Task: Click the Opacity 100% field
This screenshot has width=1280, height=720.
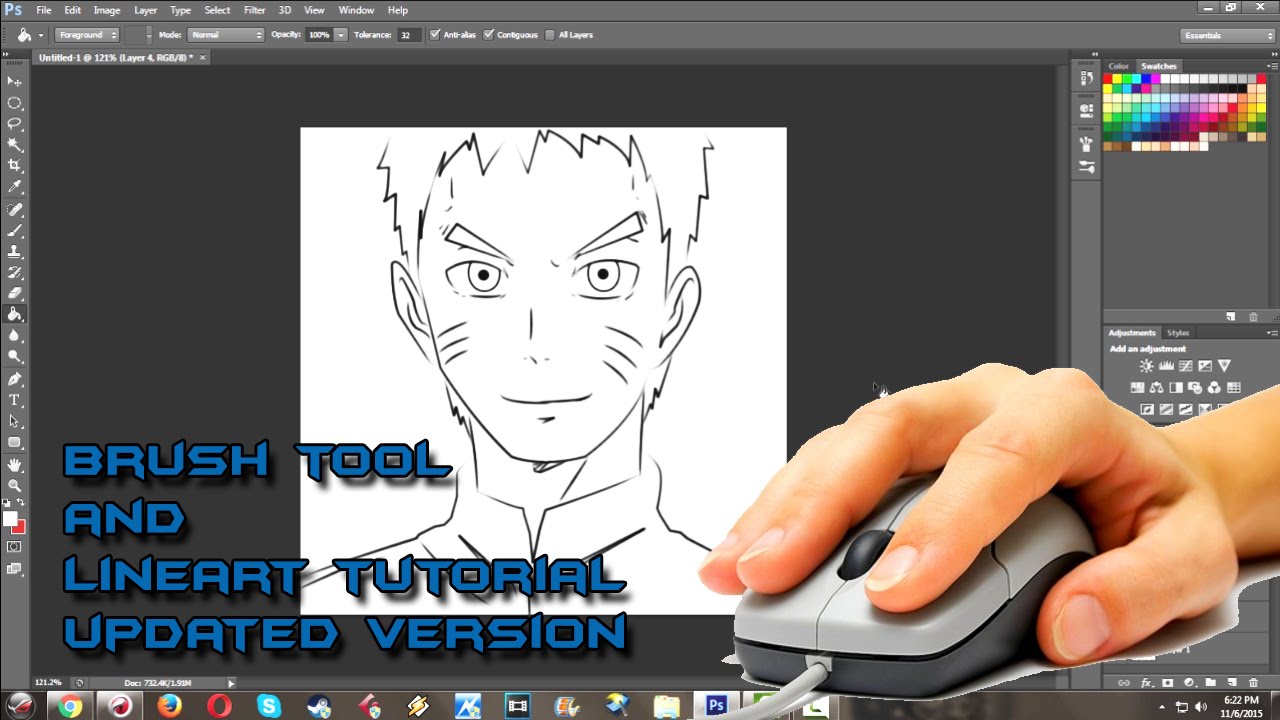Action: (x=319, y=34)
